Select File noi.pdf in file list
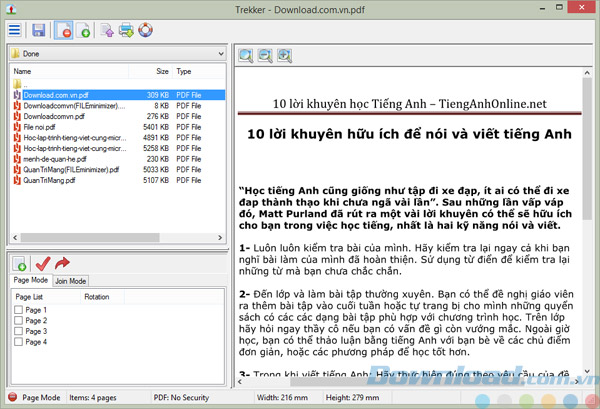 tap(39, 127)
